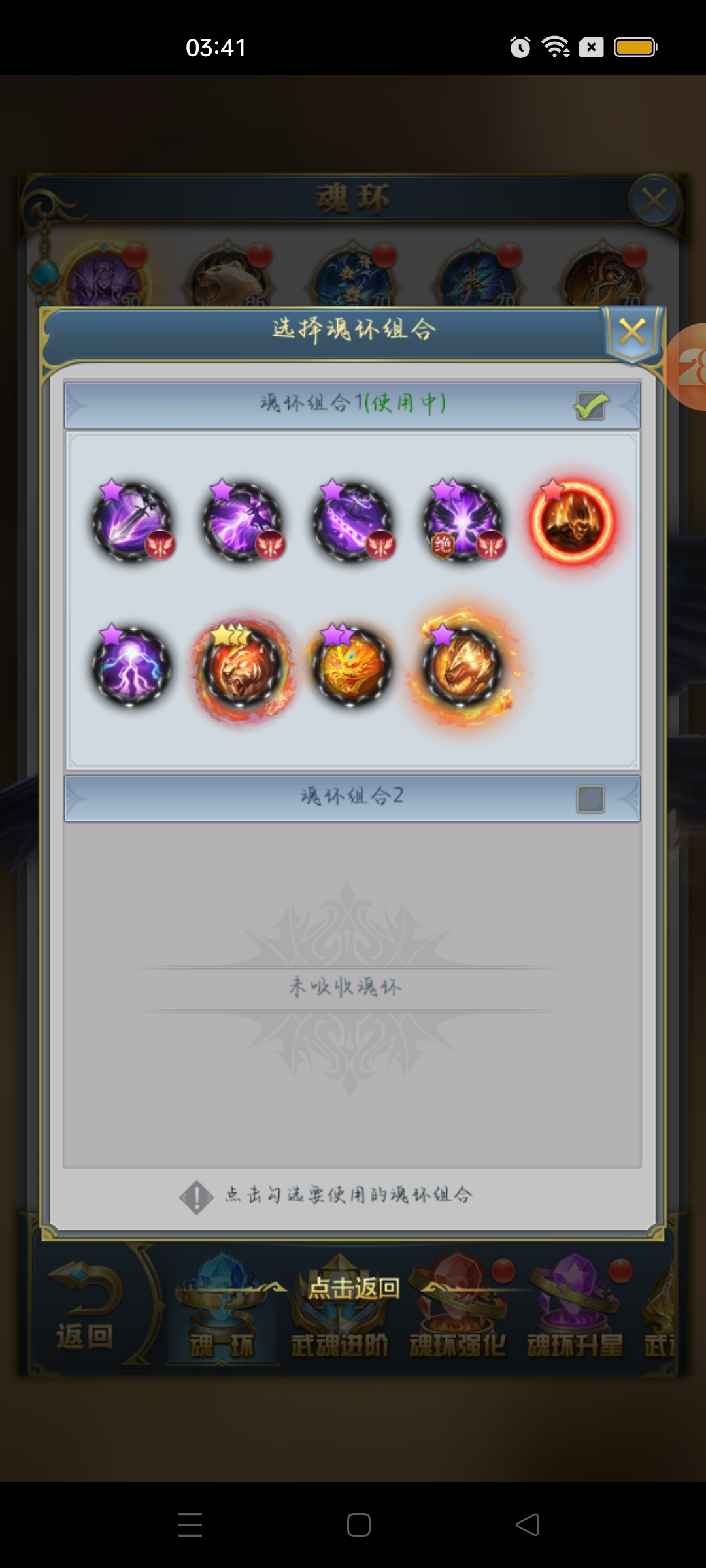The height and width of the screenshot is (1568, 706).
Task: Tap the purple lightning soul ring
Action: coord(133,666)
